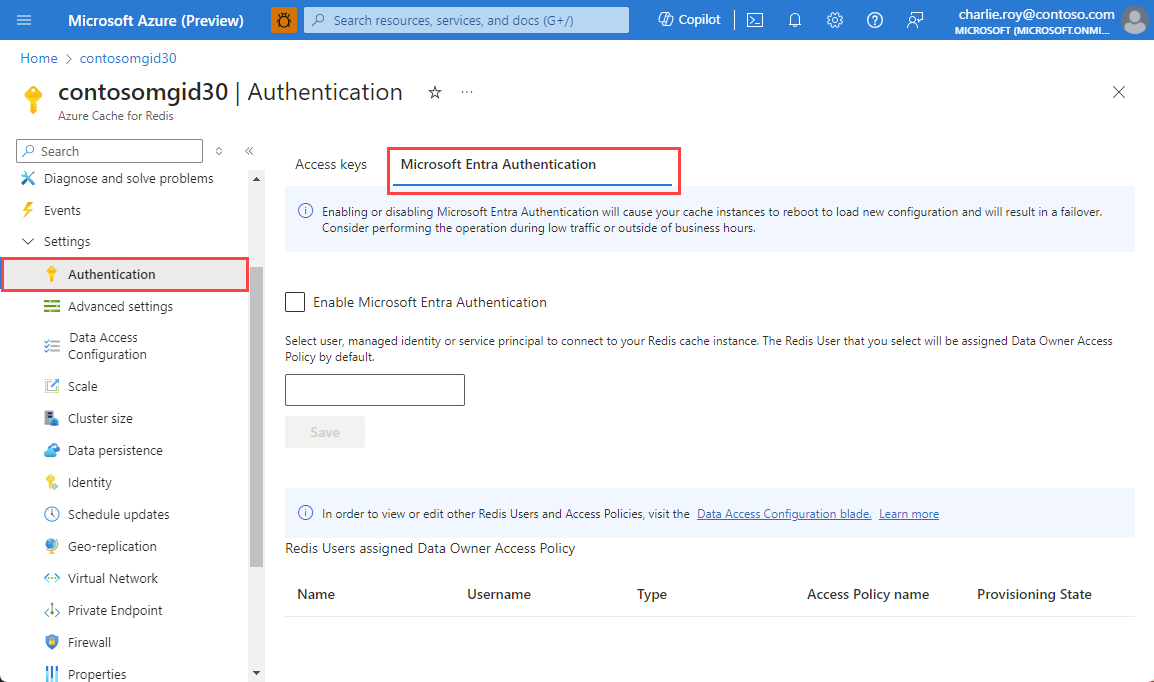Send feedback via the person speech-bubble icon
Viewport: 1154px width, 682px height.
click(915, 19)
